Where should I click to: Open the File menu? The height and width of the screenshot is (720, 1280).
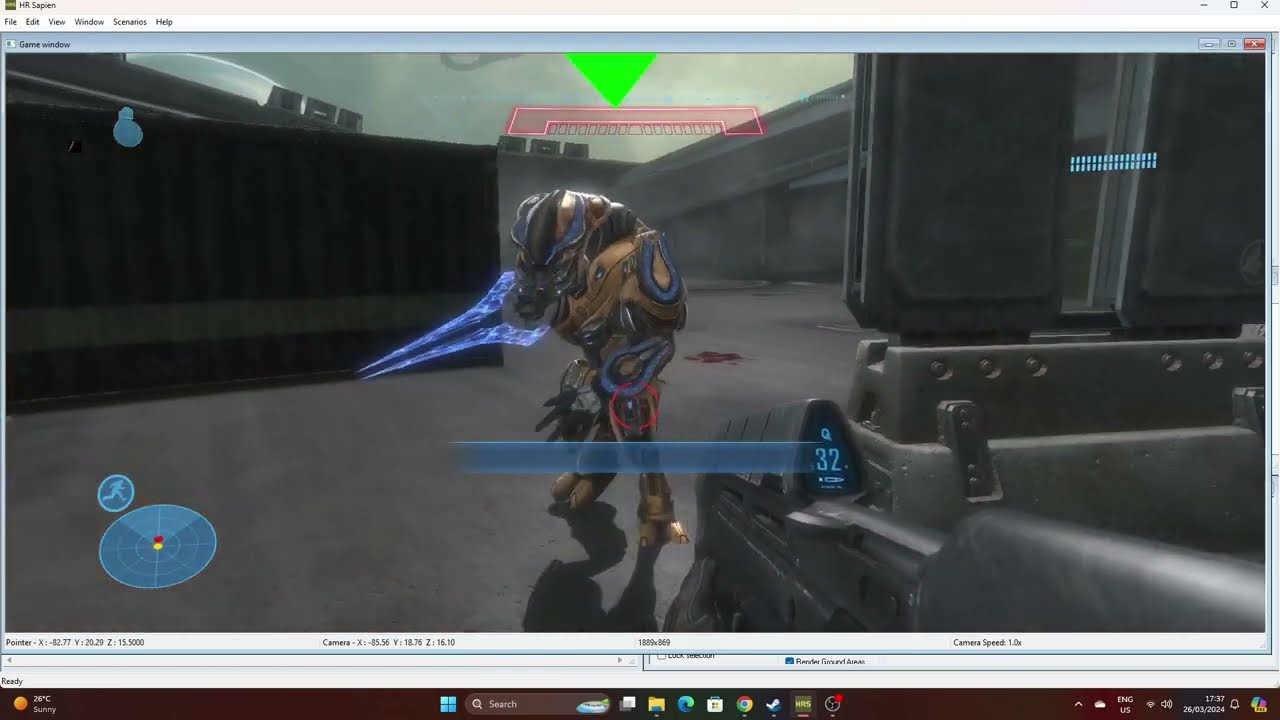pos(10,22)
